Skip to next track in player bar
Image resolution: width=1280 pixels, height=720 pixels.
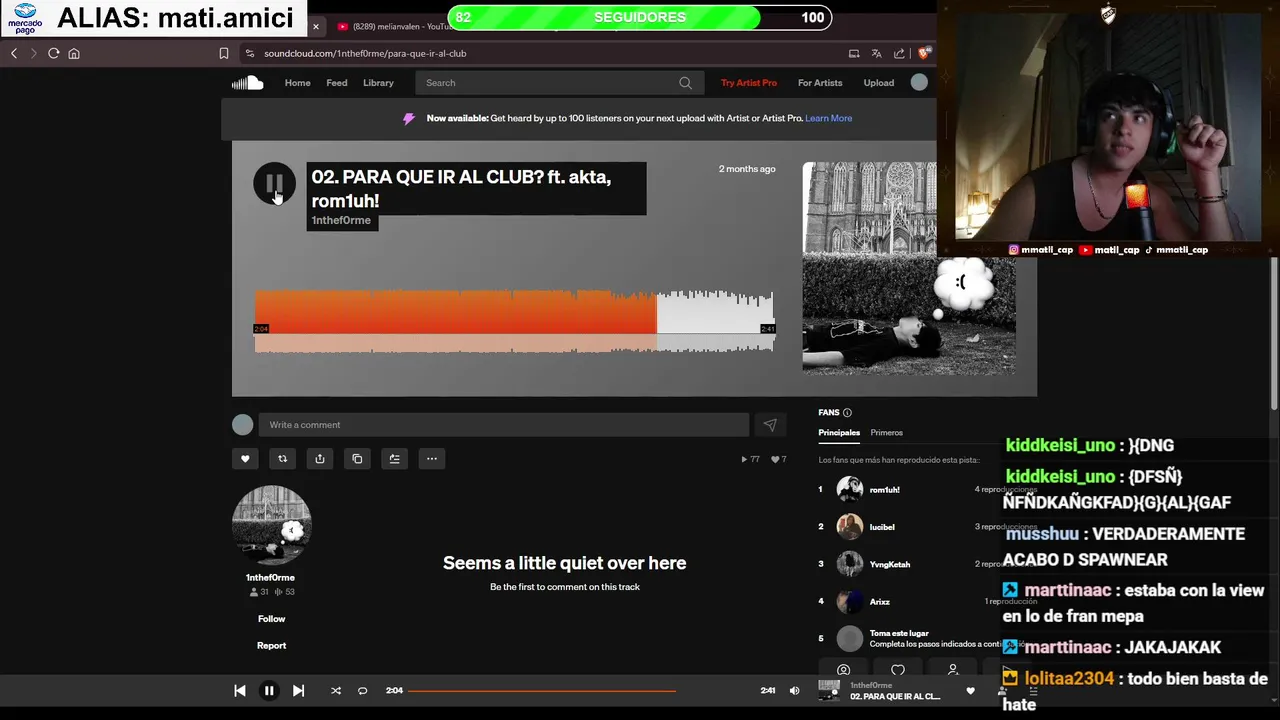pyautogui.click(x=298, y=690)
